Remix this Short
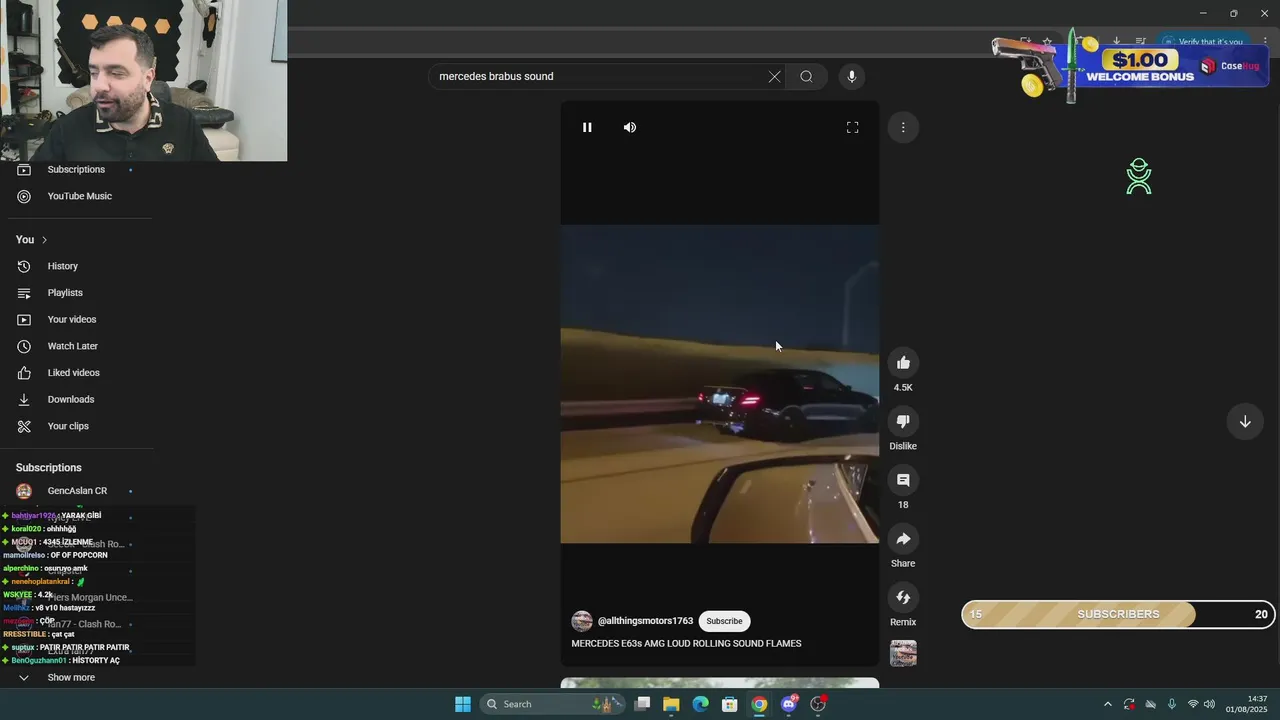 (x=903, y=598)
